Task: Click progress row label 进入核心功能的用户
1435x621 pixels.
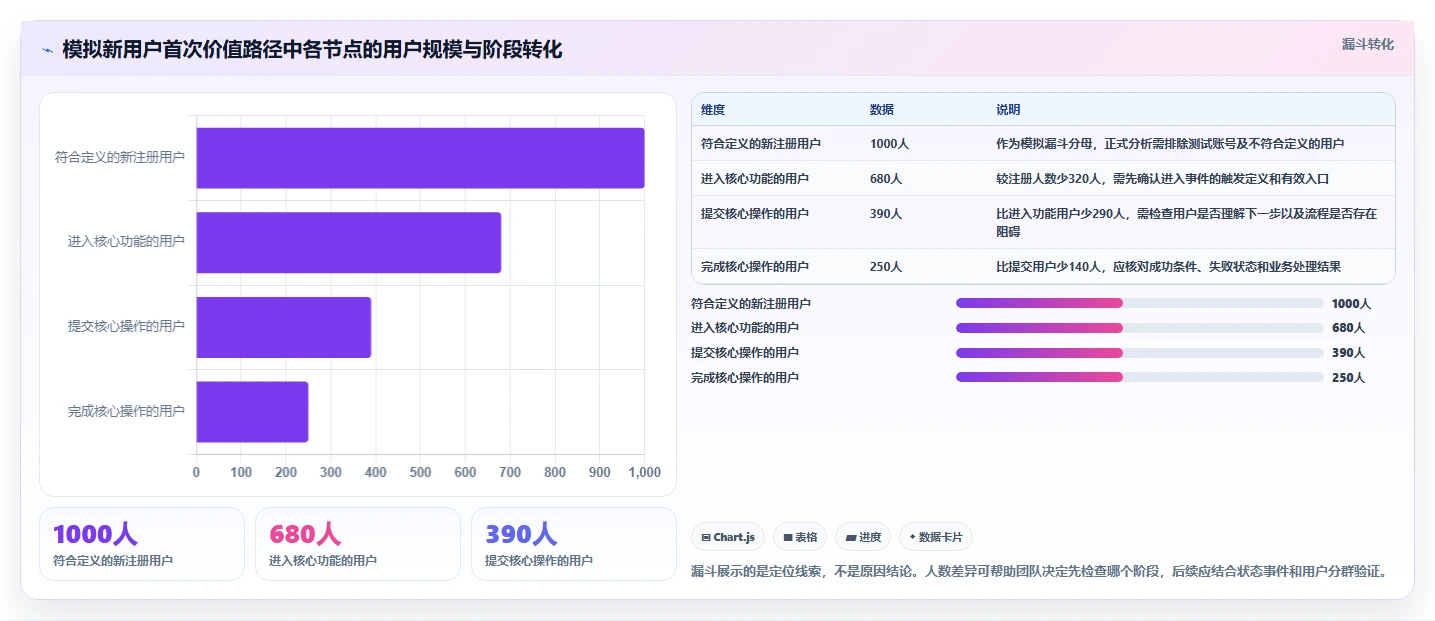Action: tap(745, 328)
